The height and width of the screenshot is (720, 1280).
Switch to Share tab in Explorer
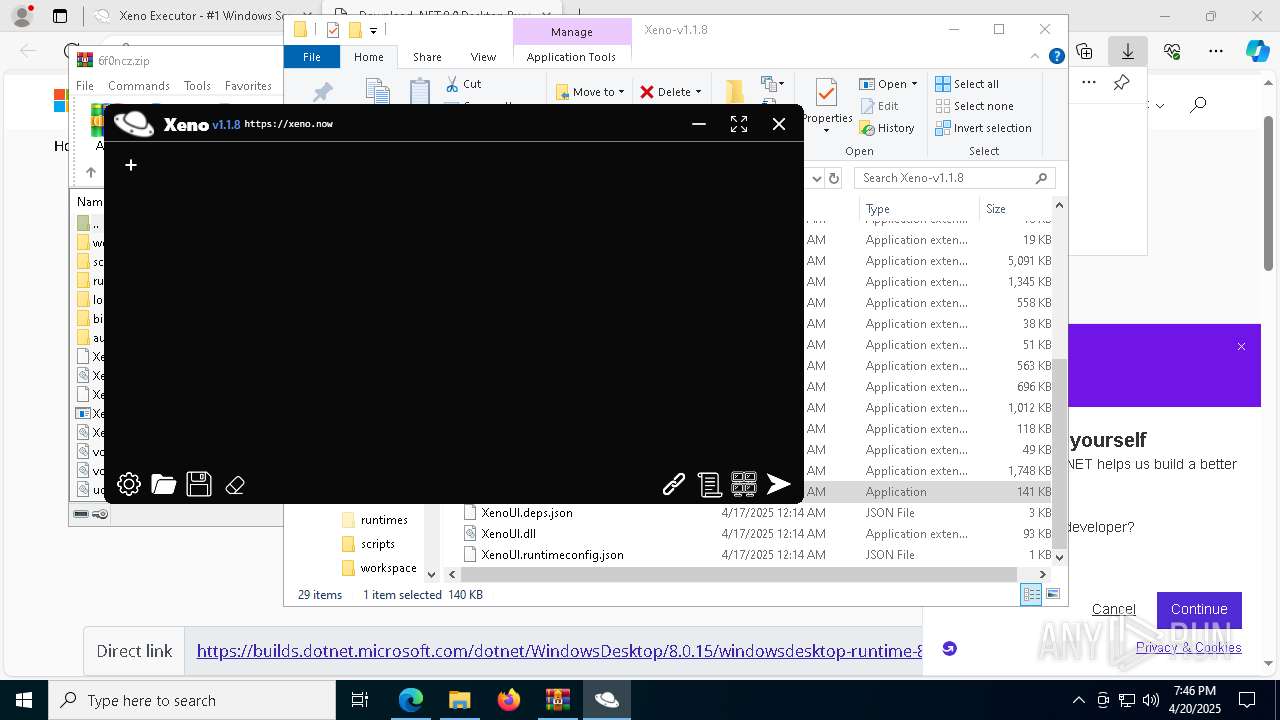tap(427, 57)
